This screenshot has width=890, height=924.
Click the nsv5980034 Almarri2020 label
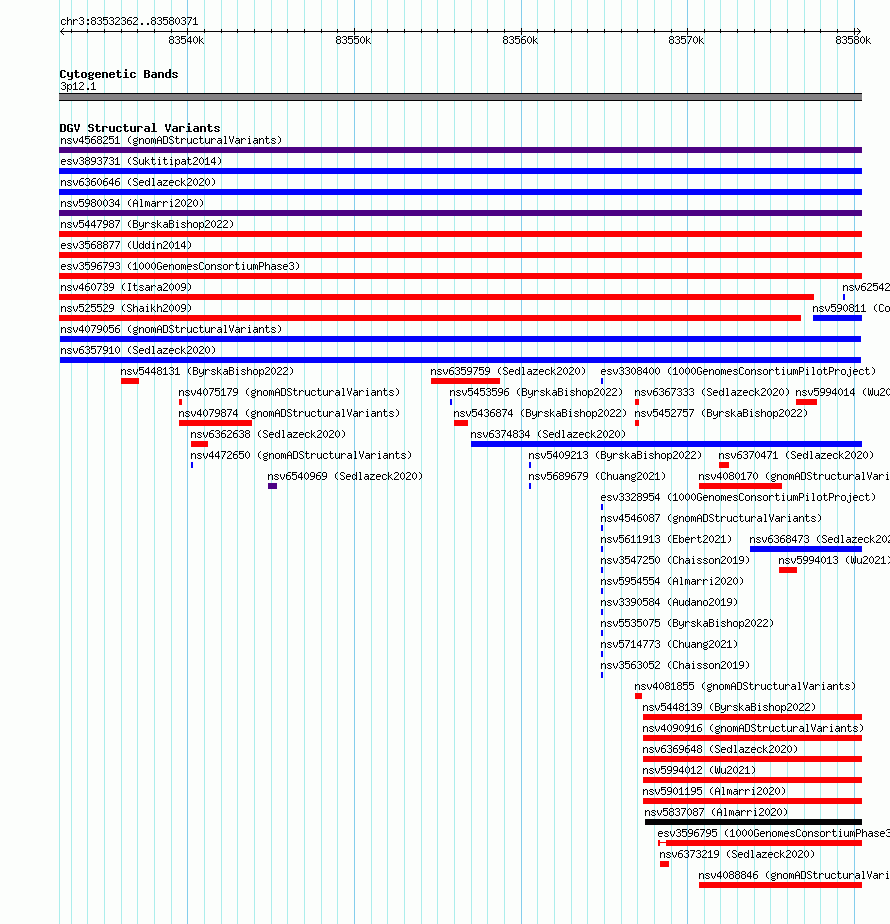click(x=132, y=203)
